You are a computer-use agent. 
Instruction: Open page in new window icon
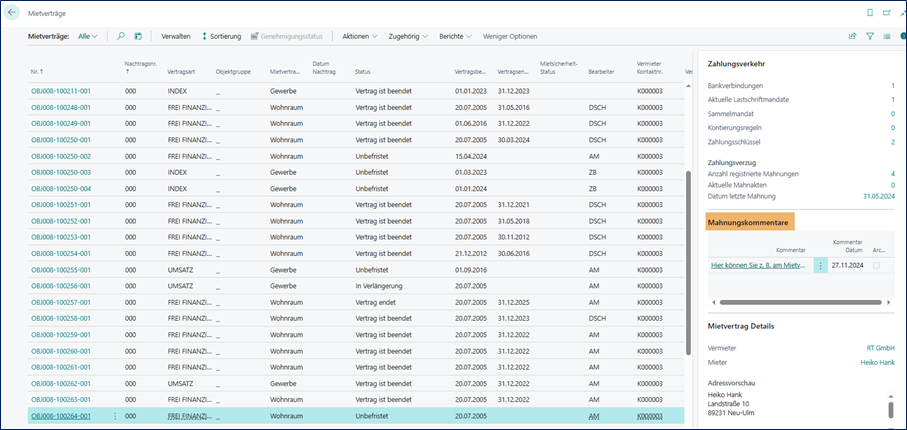(888, 12)
